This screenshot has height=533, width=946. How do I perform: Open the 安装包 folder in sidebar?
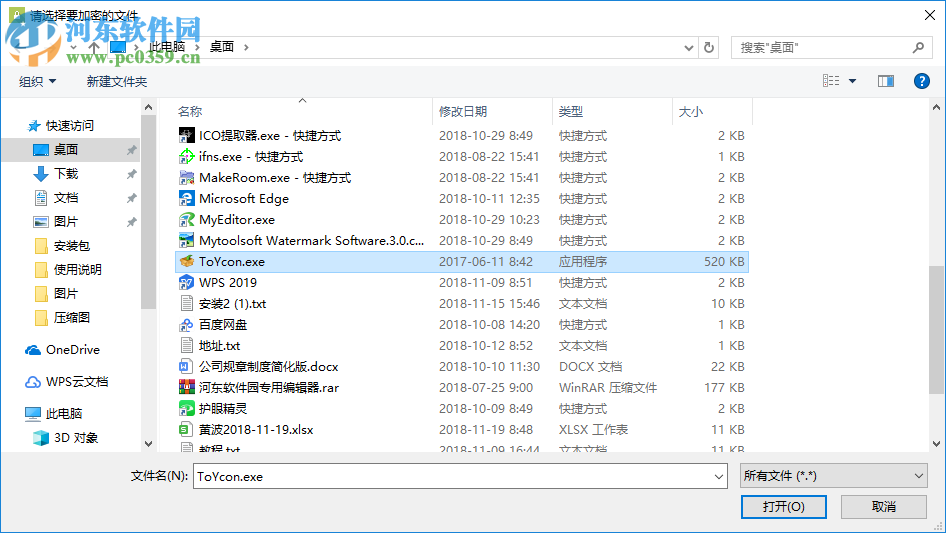62,246
